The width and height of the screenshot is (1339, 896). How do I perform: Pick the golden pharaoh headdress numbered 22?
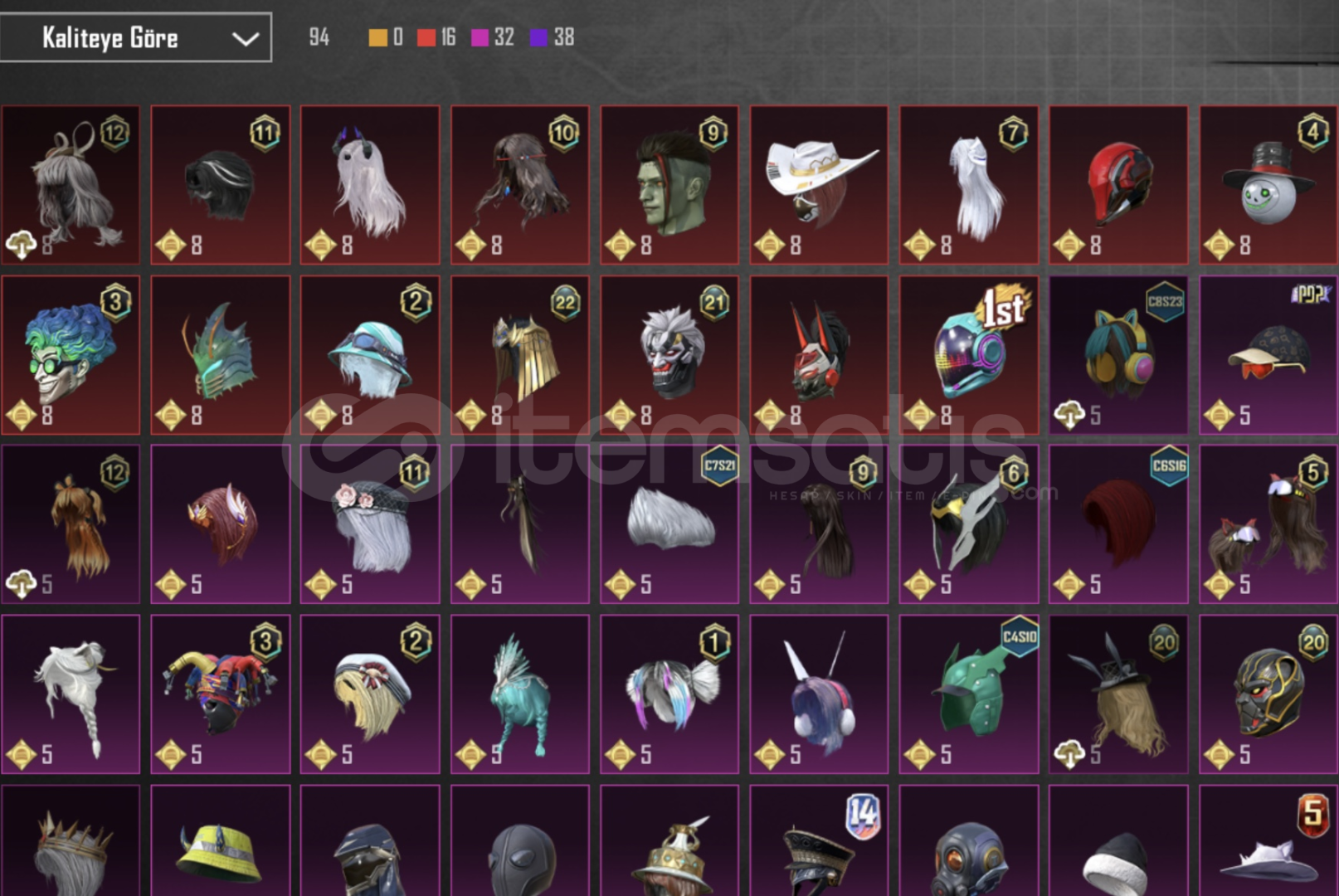click(520, 355)
